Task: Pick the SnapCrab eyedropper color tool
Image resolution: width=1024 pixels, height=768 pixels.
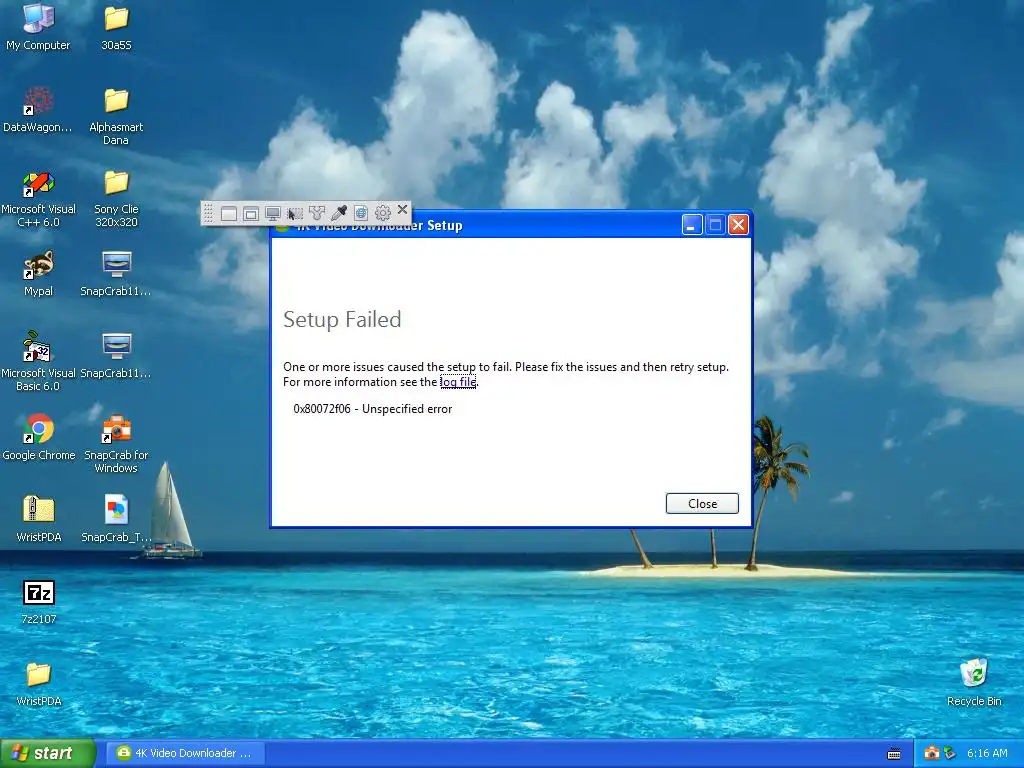Action: coord(339,214)
